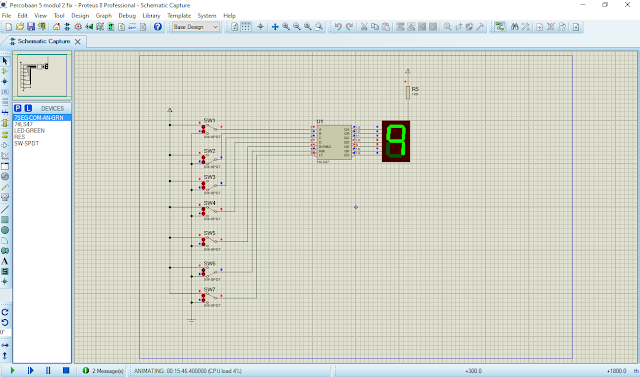The width and height of the screenshot is (640, 377).
Task: Toggle switch SW2 on the schematic
Action: tap(210, 159)
